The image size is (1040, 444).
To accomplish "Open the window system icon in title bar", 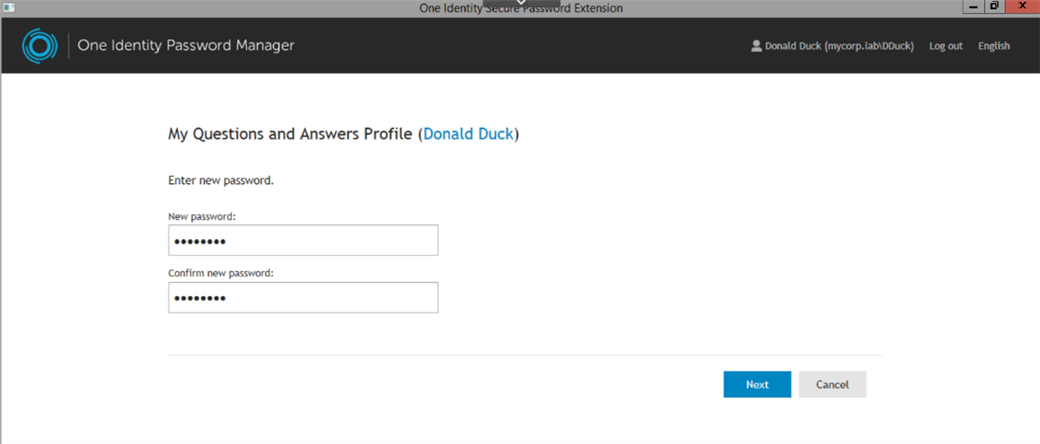I will 9,8.
